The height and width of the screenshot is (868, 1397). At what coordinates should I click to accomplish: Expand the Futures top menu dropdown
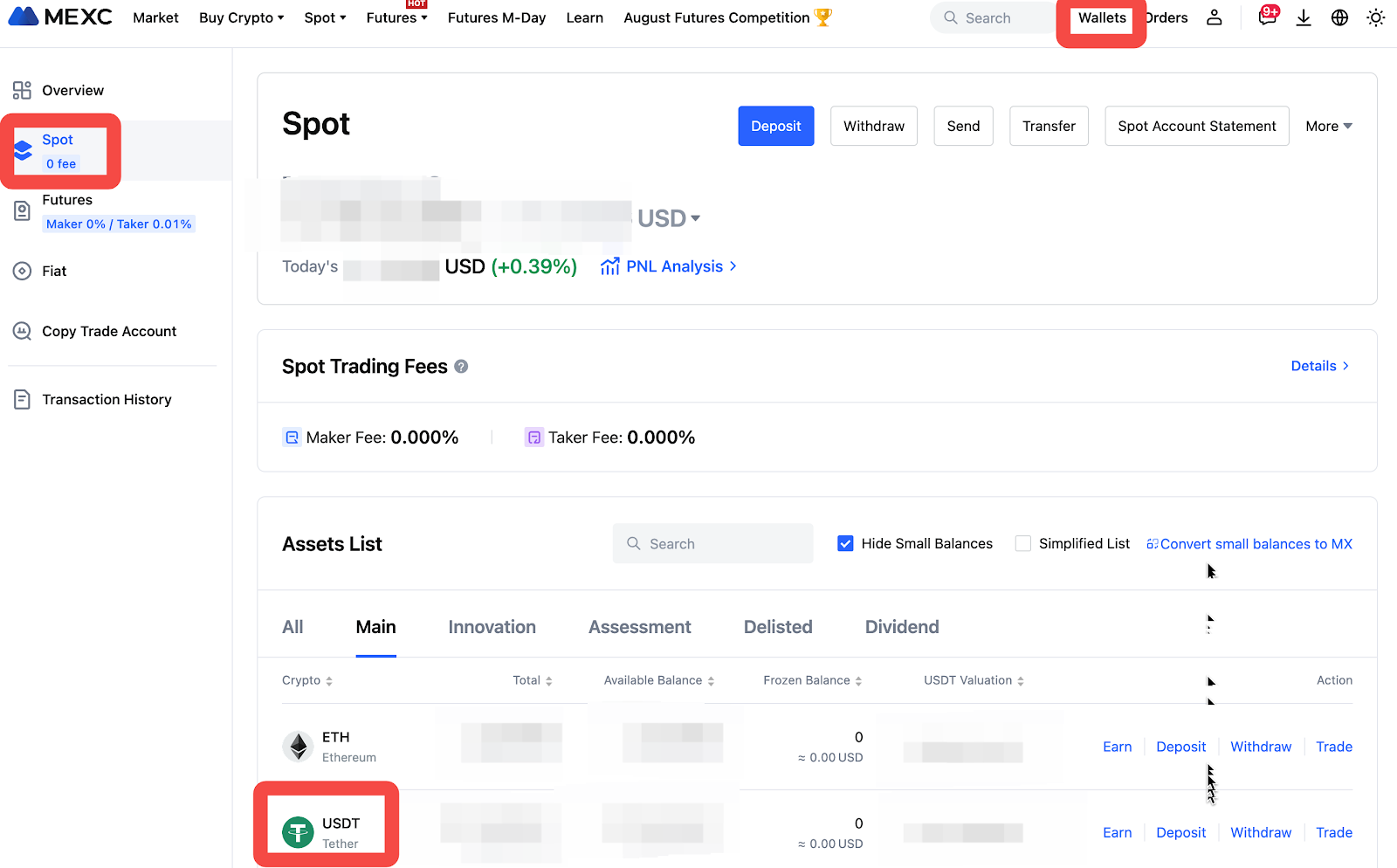pos(396,17)
